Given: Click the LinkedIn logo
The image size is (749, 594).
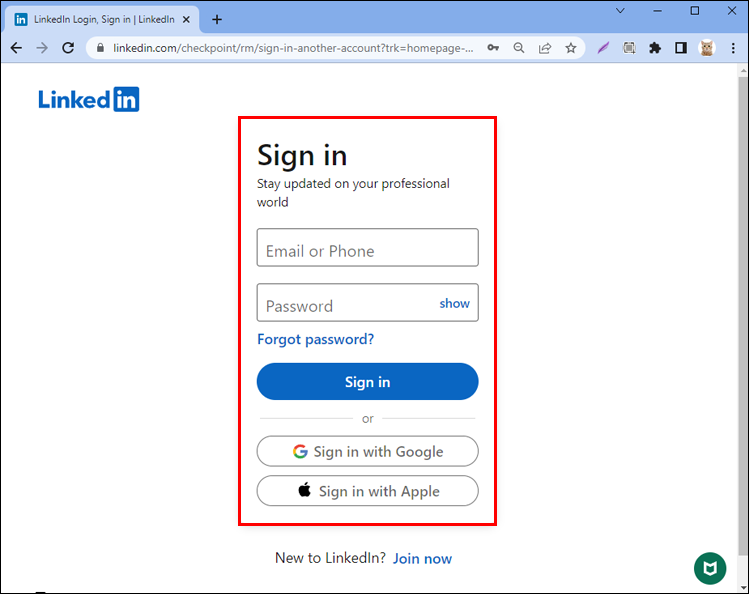Looking at the screenshot, I should click(x=89, y=99).
